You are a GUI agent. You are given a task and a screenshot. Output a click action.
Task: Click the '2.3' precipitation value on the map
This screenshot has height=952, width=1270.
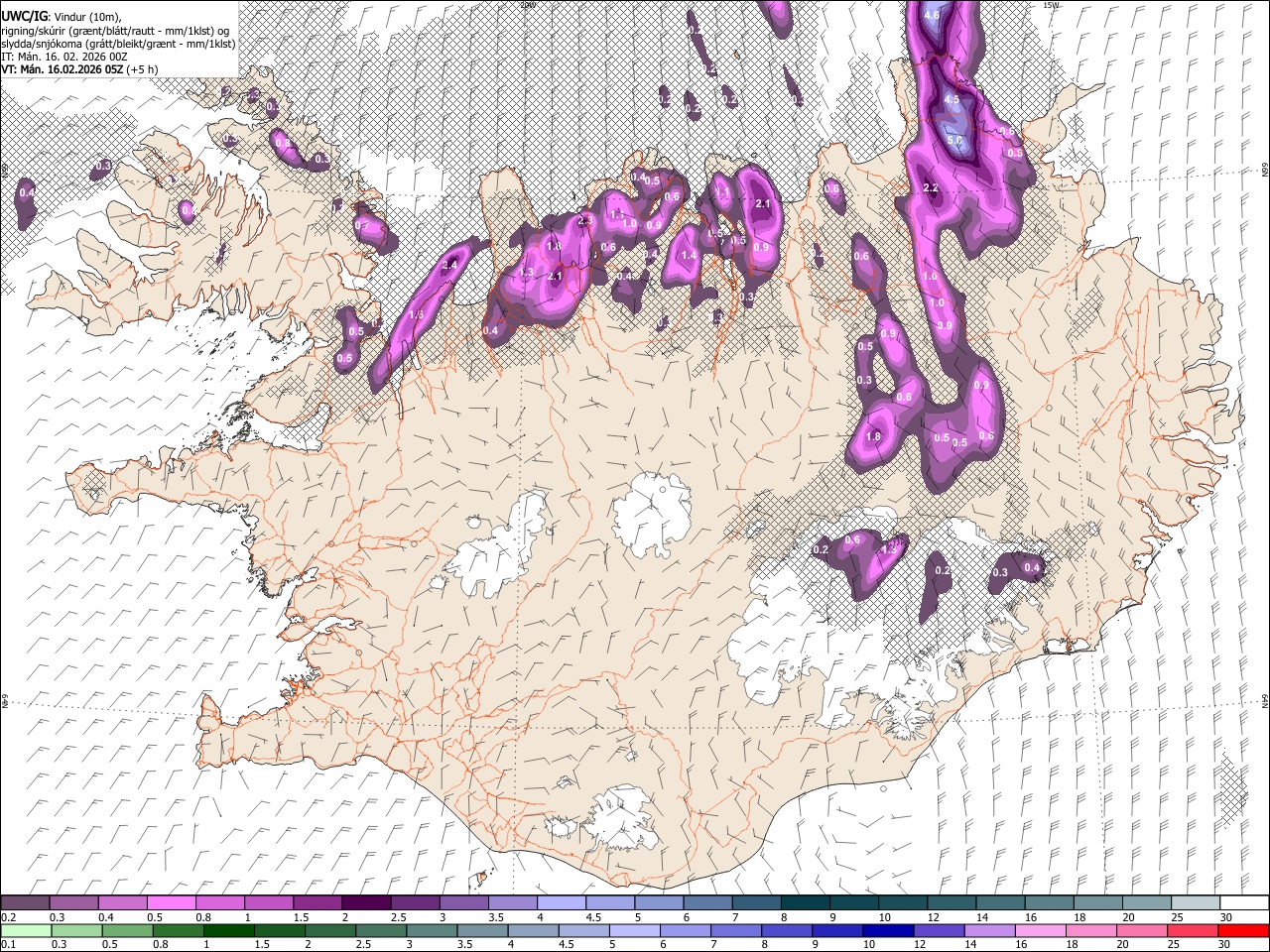pos(585,220)
